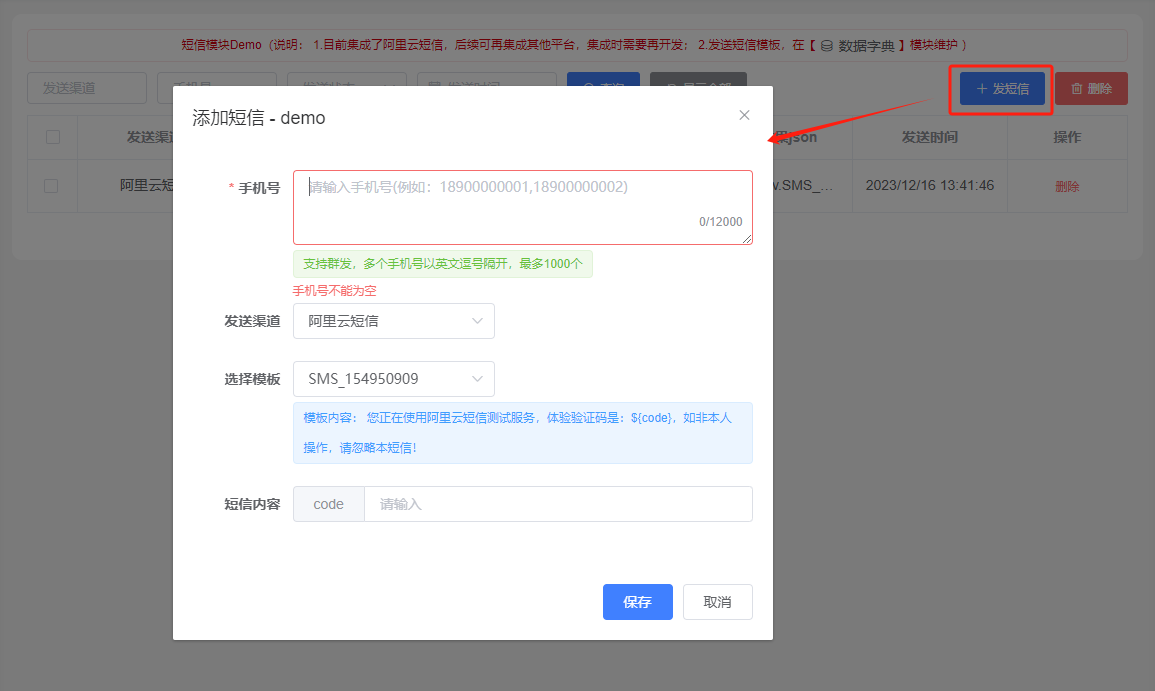Screen dimensions: 1155x691
Task: Expand the 选择模板 SMS_154950909 dropdown
Action: click(x=393, y=379)
